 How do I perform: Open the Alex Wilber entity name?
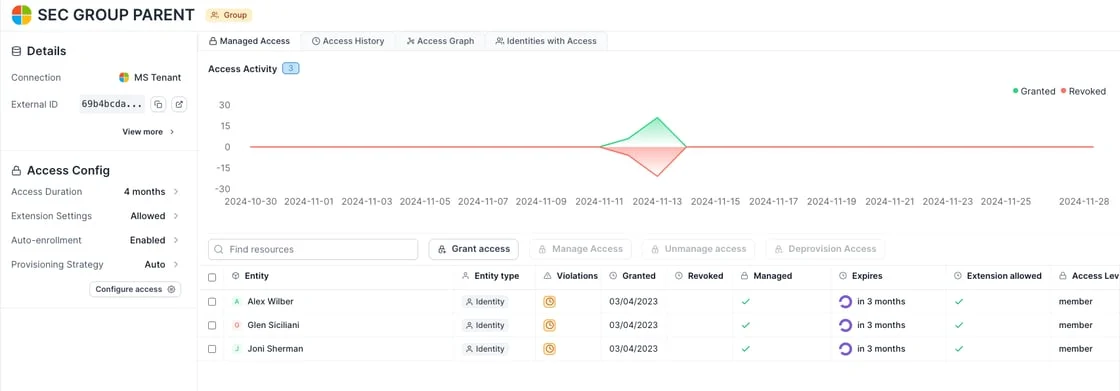[270, 302]
